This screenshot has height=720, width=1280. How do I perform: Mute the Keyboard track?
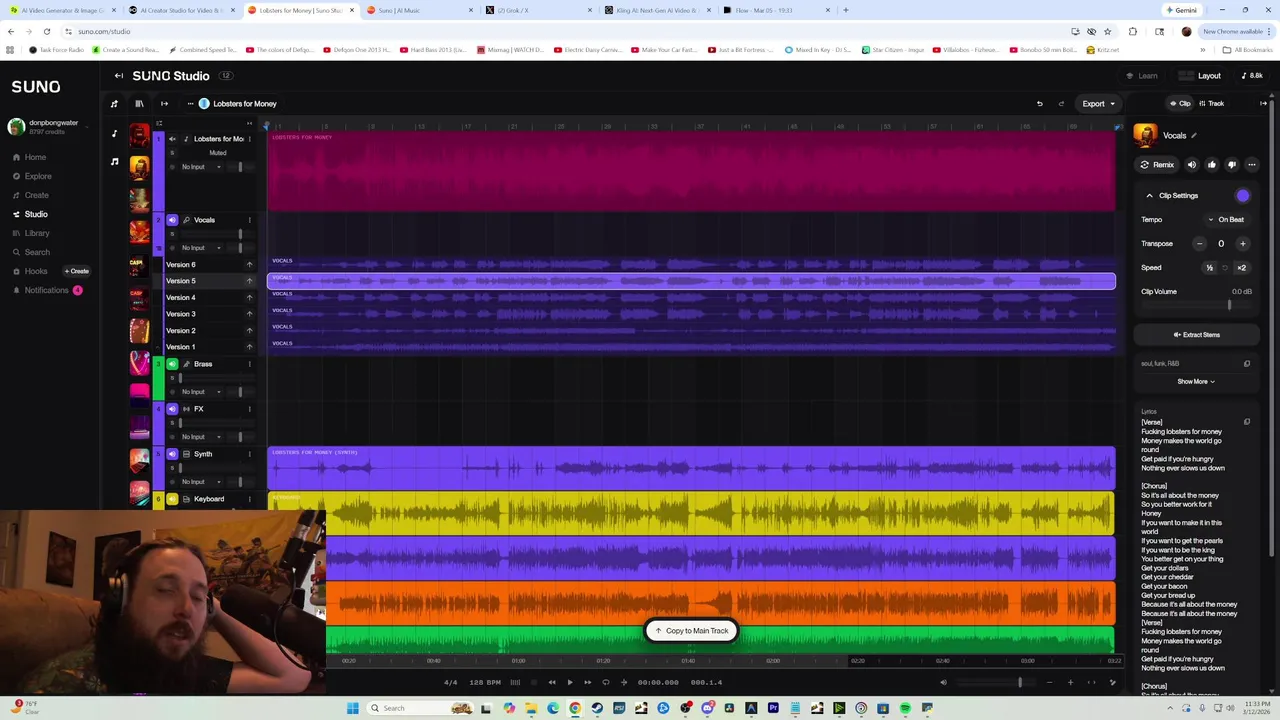(172, 499)
